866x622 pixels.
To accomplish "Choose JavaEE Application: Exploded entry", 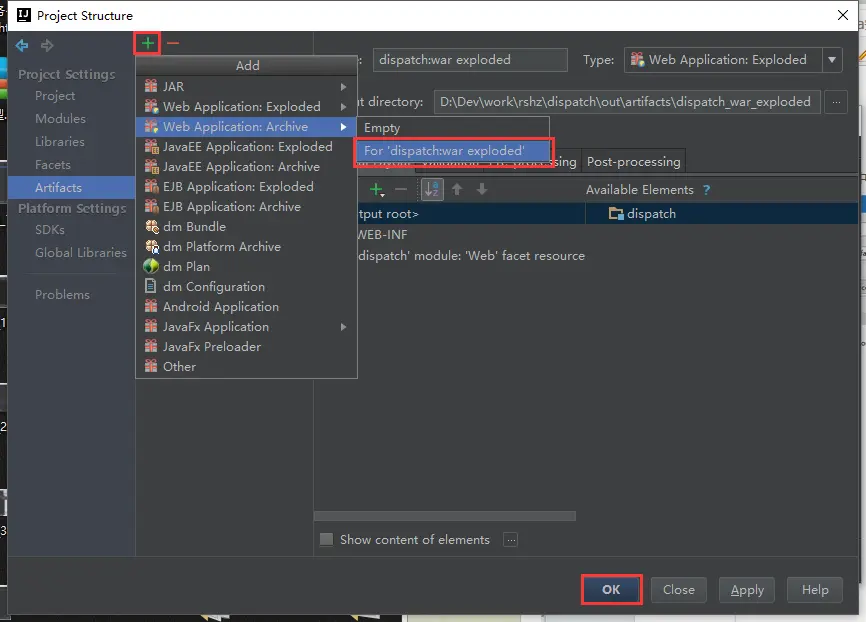I will pyautogui.click(x=246, y=146).
